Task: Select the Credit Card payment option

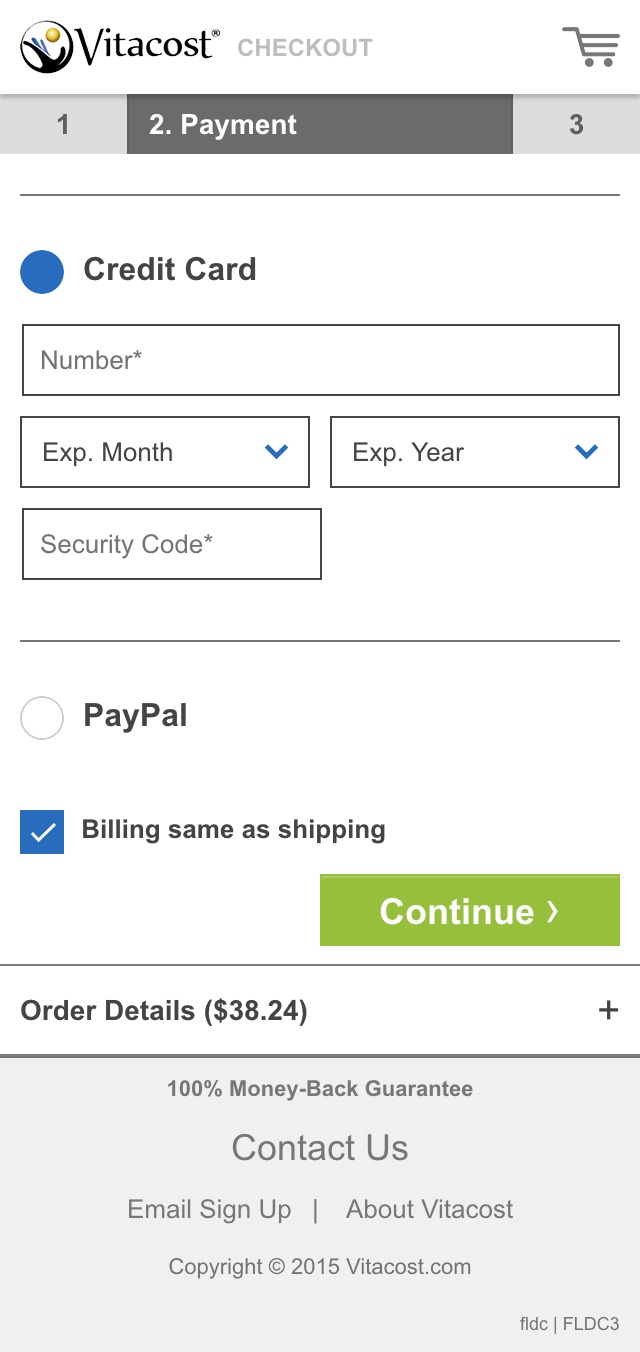Action: coord(42,271)
